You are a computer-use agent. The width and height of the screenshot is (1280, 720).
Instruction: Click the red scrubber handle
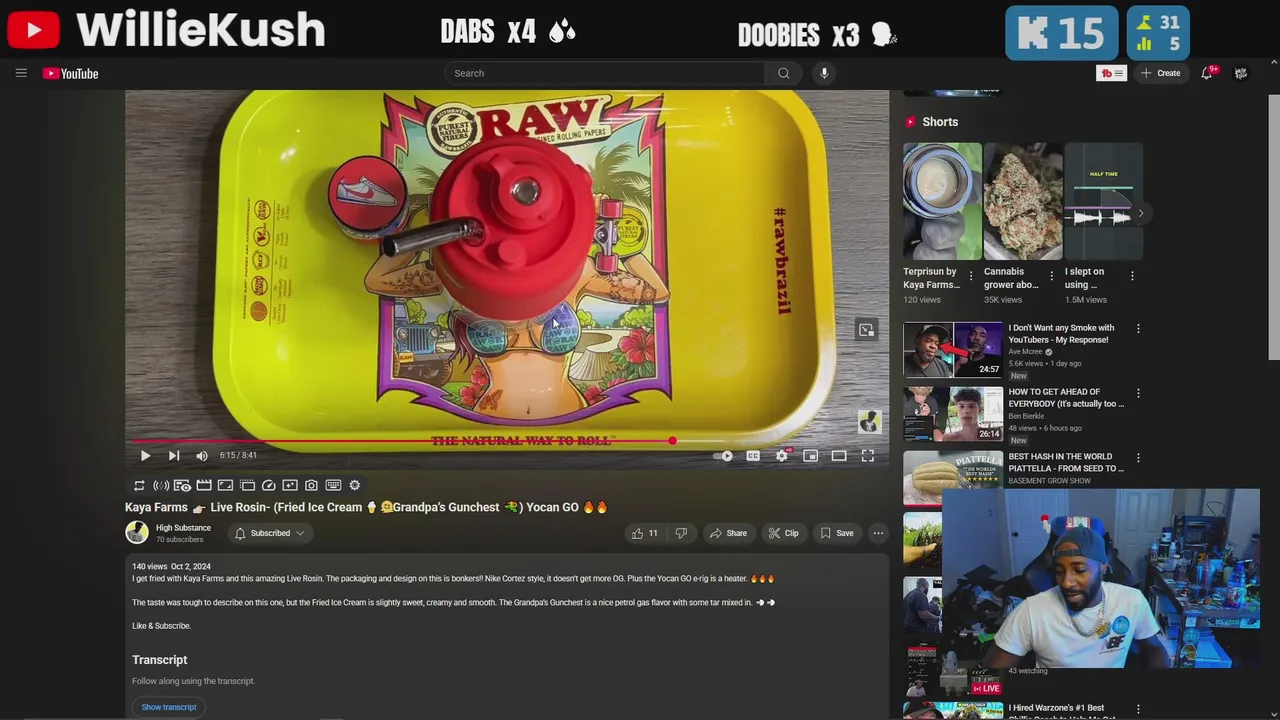point(672,441)
